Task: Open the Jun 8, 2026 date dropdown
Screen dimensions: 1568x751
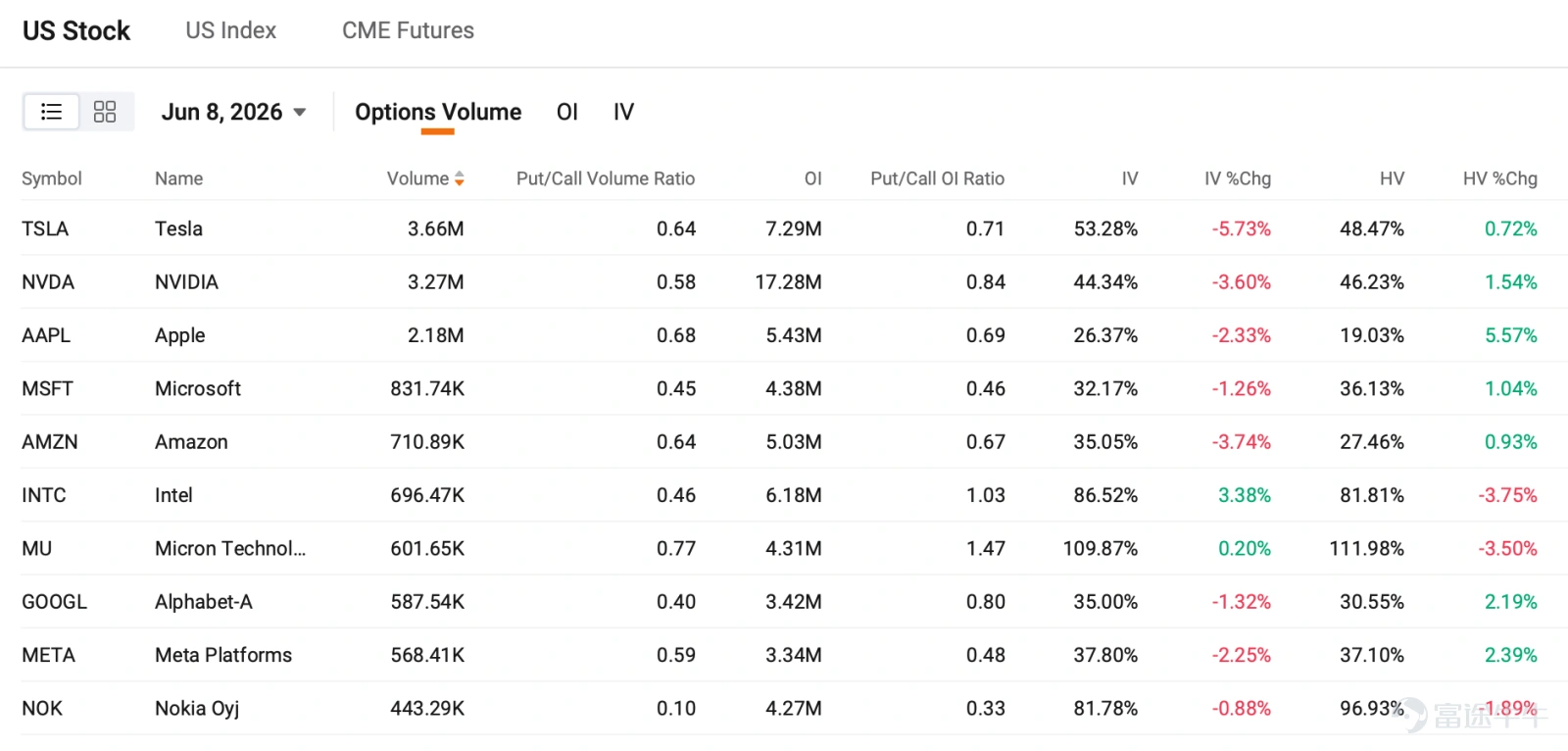Action: 234,112
